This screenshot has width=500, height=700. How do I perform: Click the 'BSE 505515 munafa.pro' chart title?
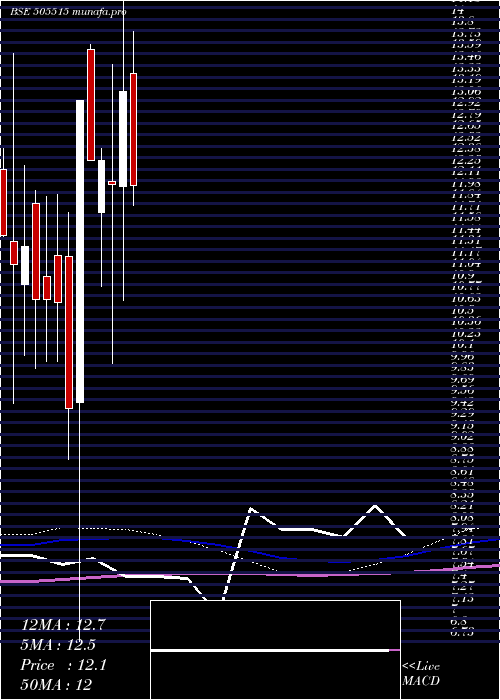(68, 12)
